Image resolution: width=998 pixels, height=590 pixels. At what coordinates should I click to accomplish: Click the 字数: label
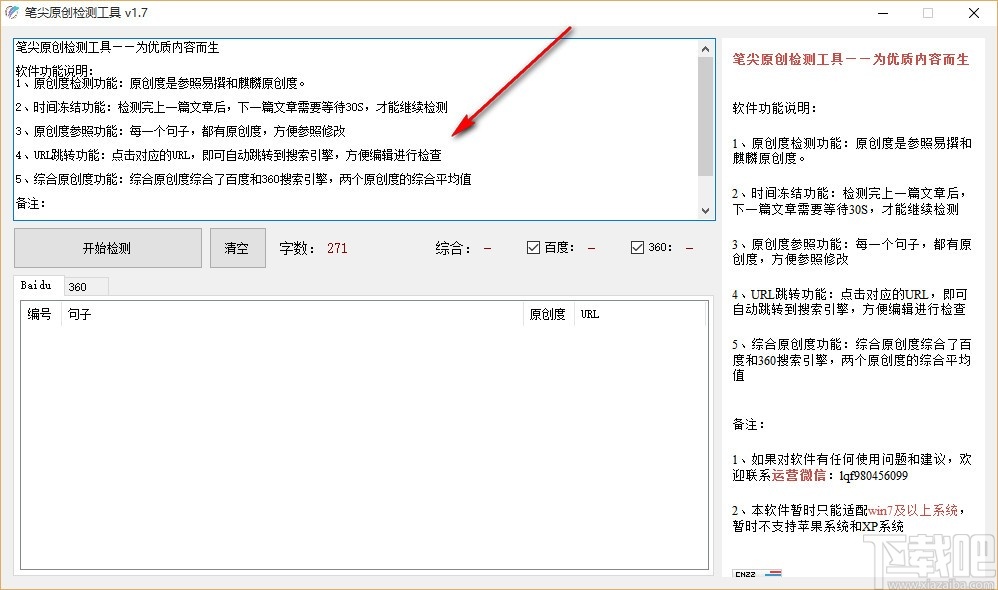pos(297,248)
